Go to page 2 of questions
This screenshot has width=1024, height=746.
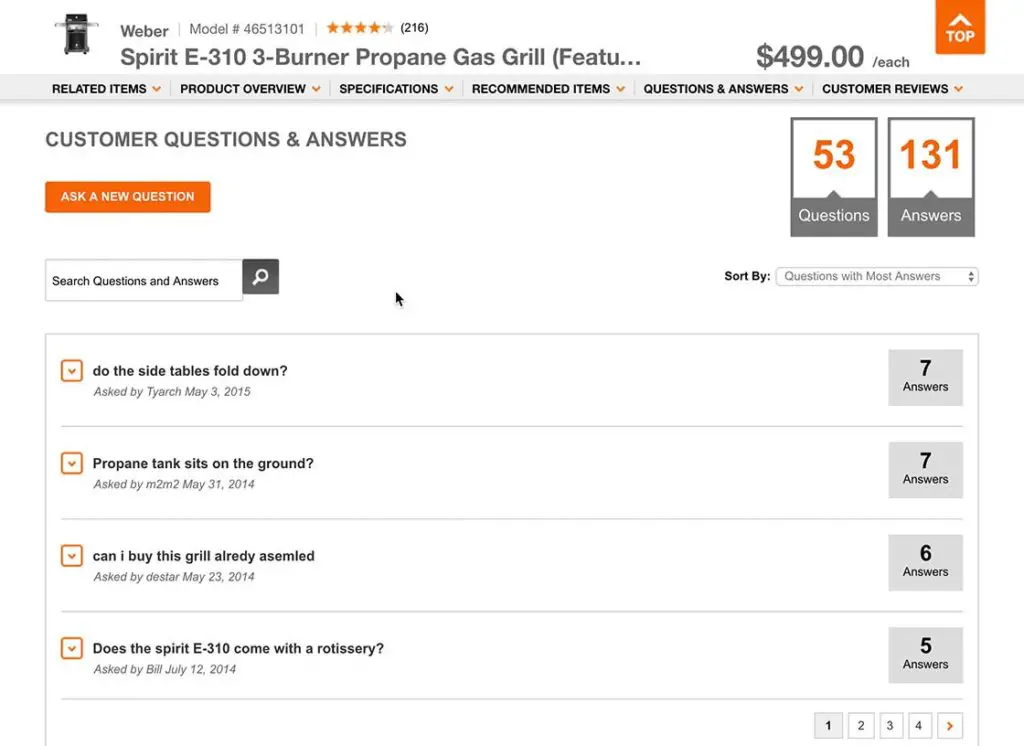860,725
